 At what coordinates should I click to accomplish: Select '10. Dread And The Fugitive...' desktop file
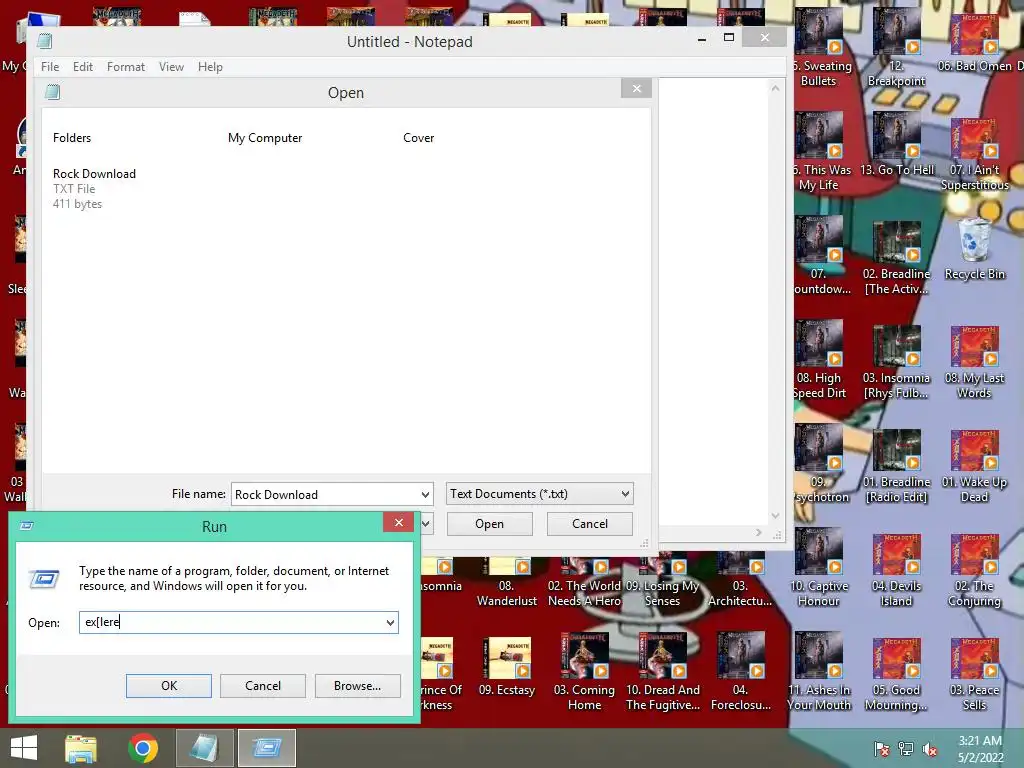[x=663, y=673]
